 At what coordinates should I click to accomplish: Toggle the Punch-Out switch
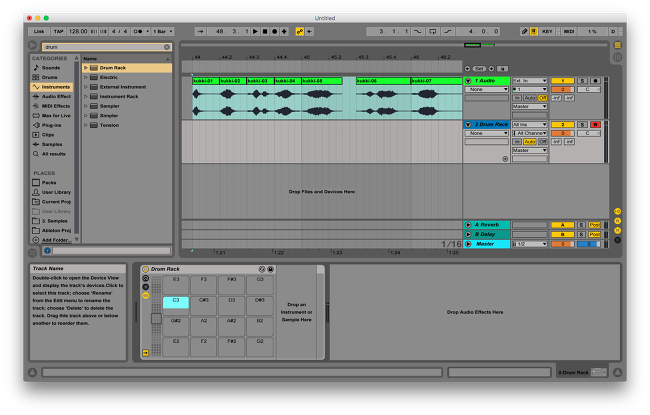[448, 32]
